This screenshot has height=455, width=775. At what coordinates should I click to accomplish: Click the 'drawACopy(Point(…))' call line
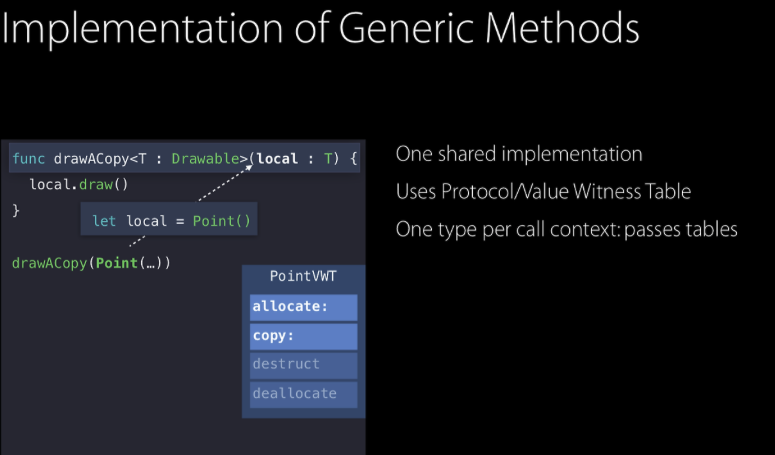coord(91,263)
